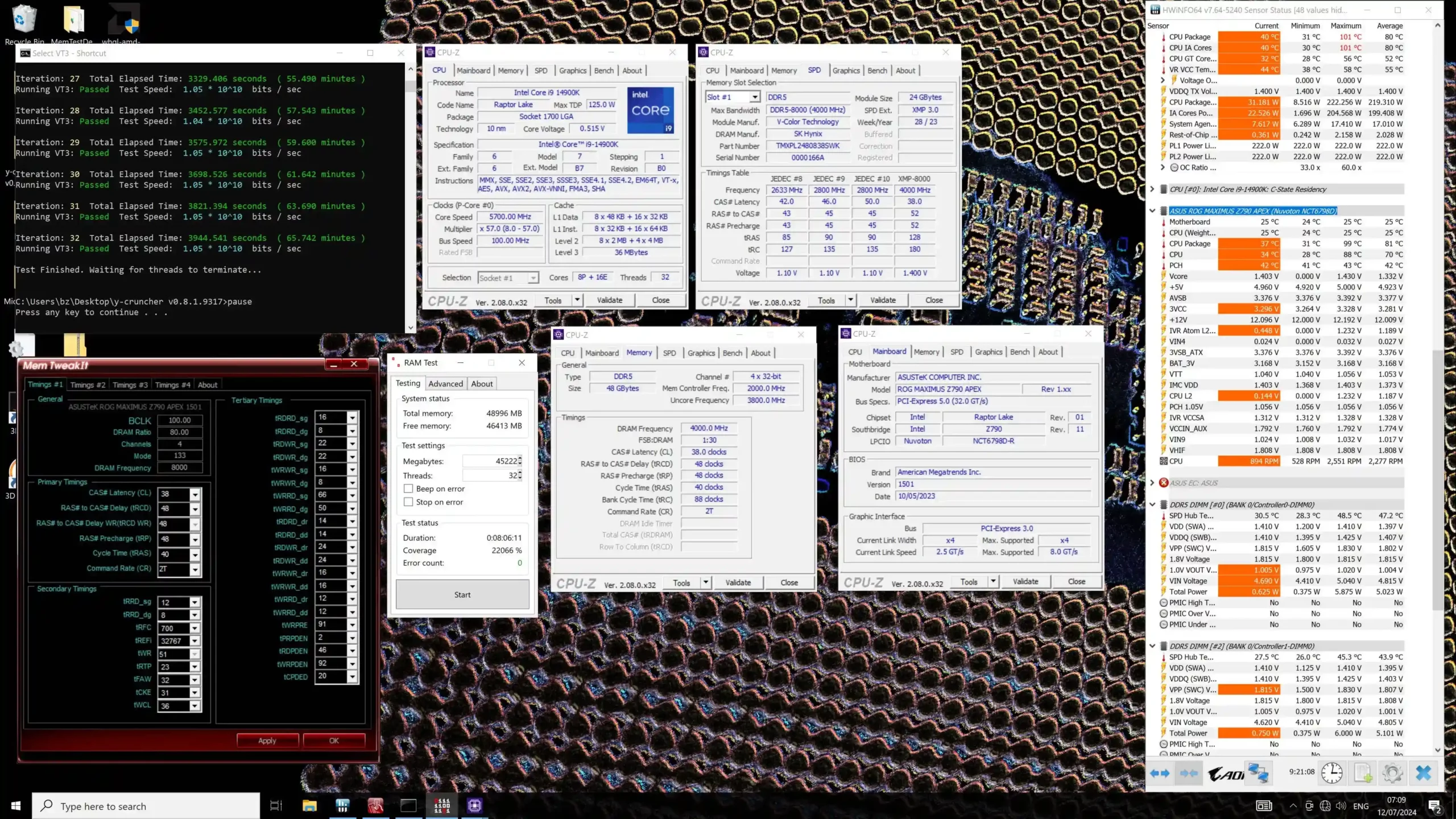
Task: Open Graphics tab in CPU-Z Memory window
Action: coord(701,353)
